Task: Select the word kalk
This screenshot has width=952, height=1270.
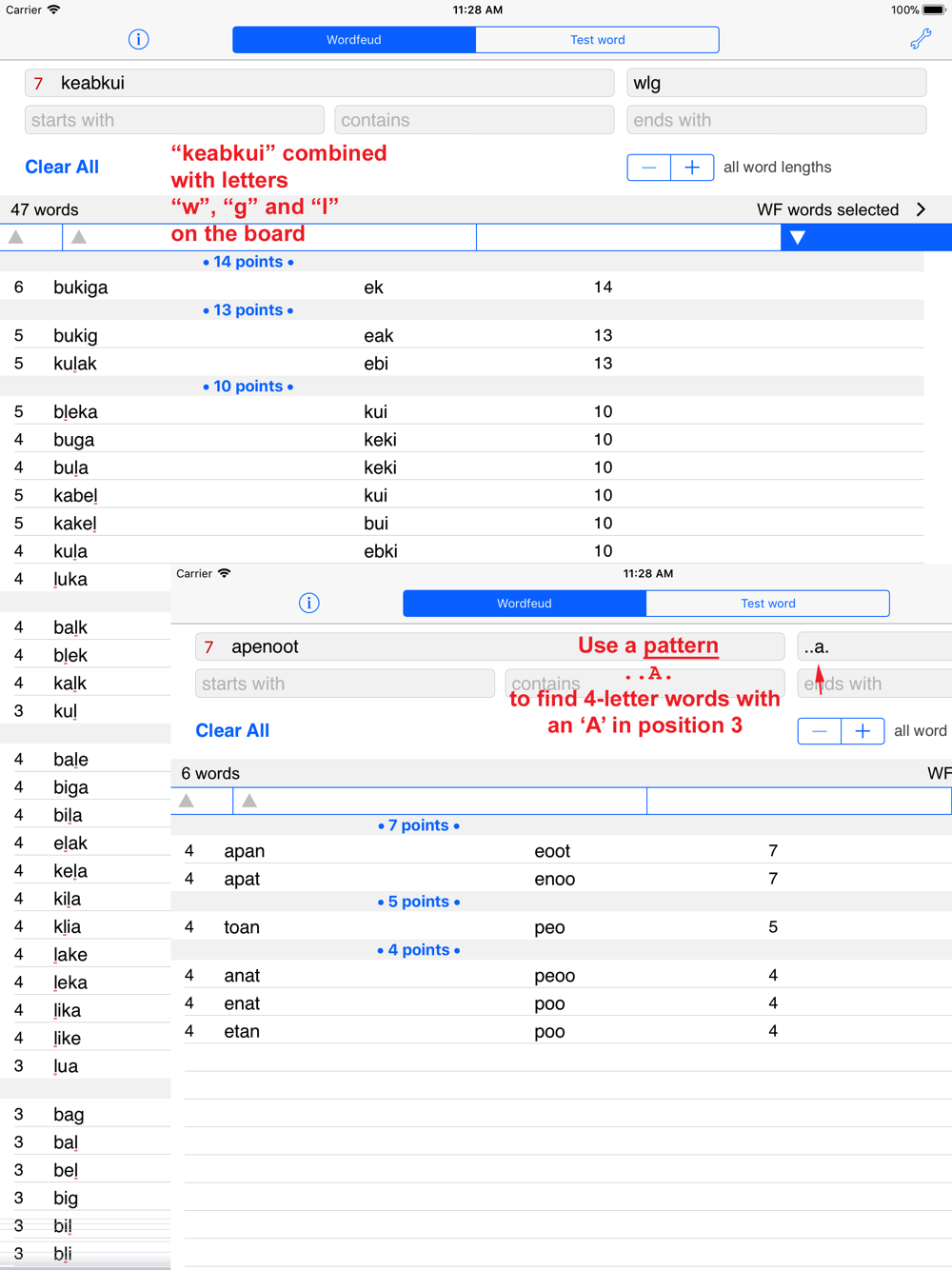Action: click(x=70, y=683)
